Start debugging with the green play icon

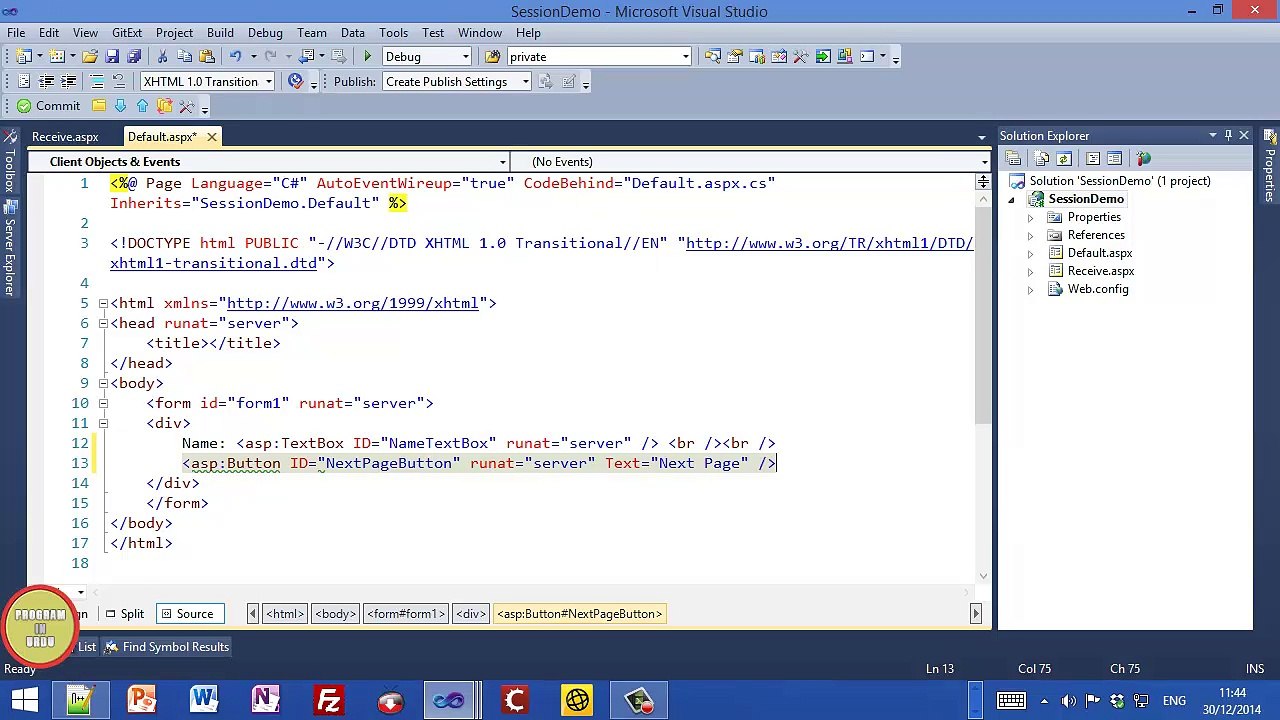(368, 57)
